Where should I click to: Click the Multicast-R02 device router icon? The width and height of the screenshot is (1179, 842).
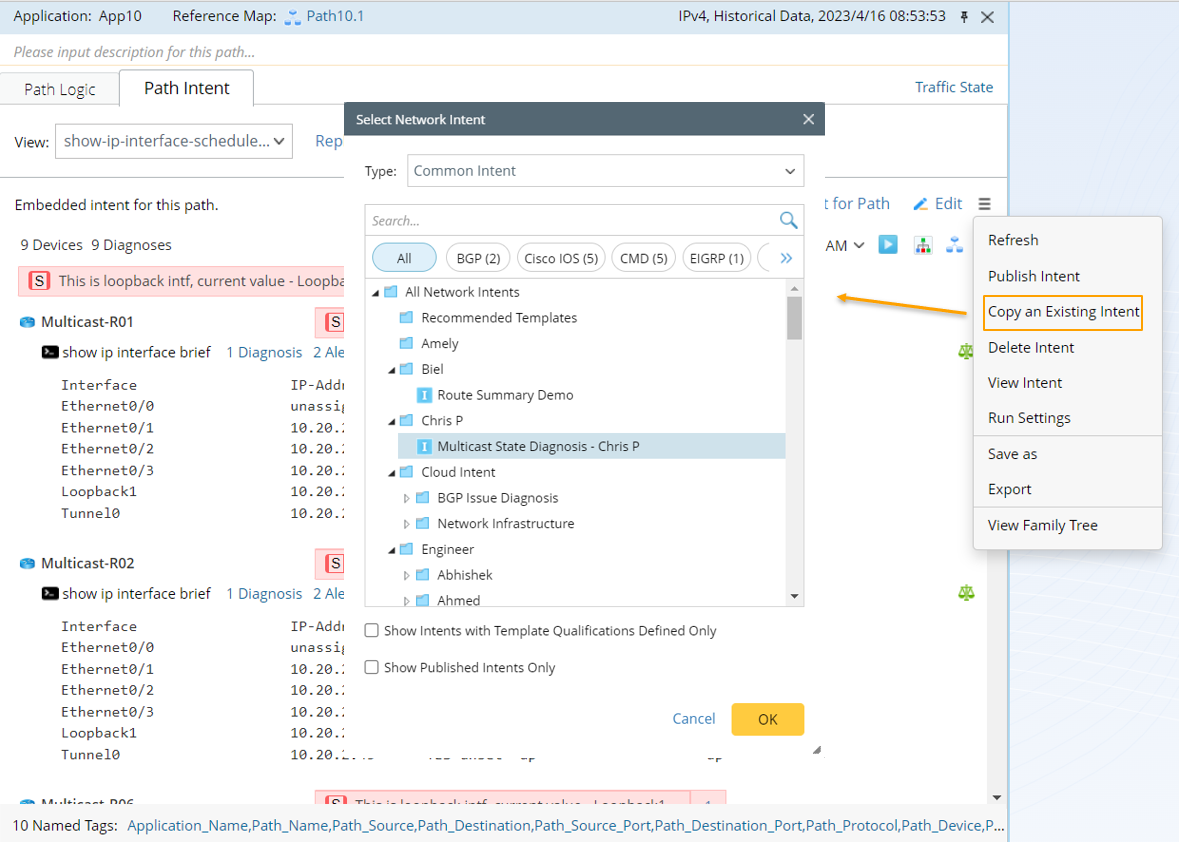coord(27,564)
